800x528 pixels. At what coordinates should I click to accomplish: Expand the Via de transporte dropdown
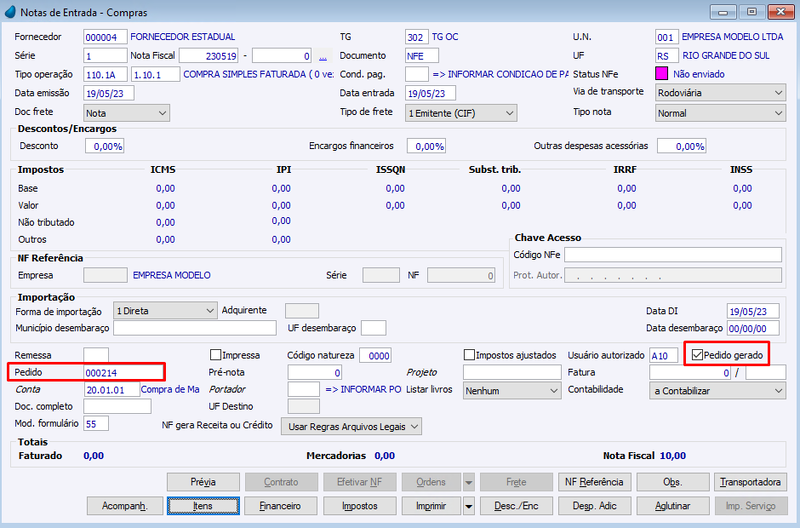[x=720, y=93]
